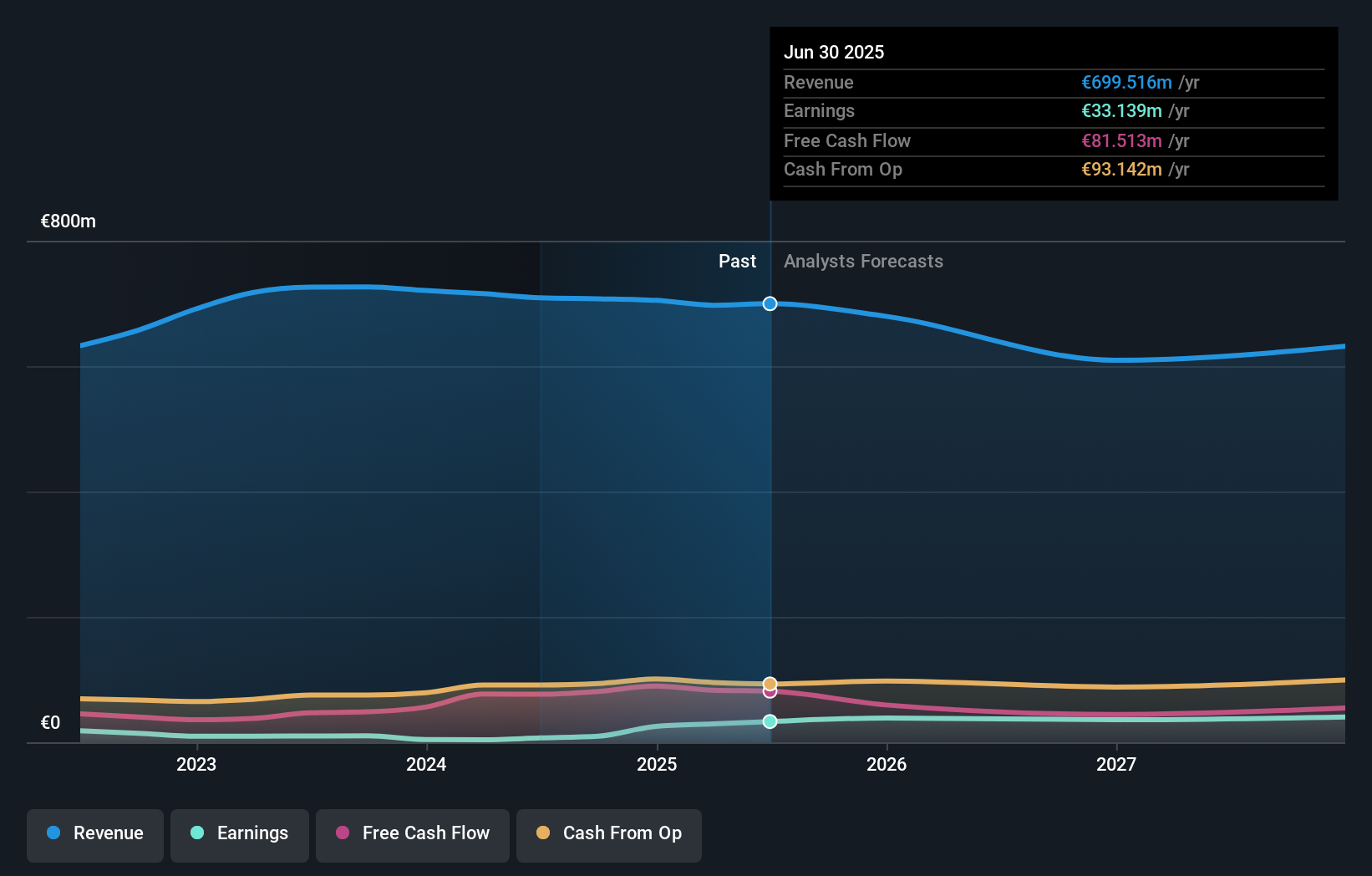
Task: Click the orange Cash From Op dot
Action: coord(543,833)
